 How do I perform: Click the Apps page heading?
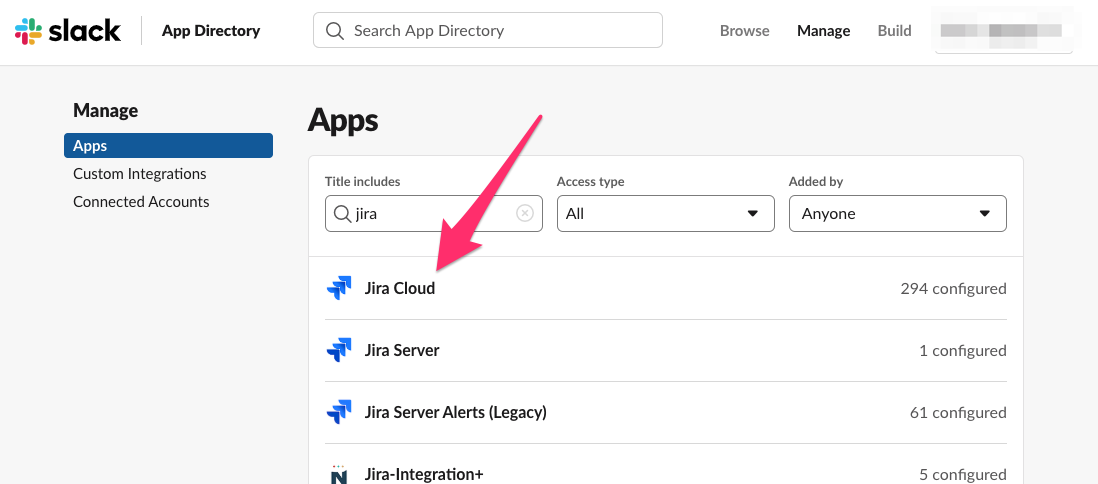343,120
